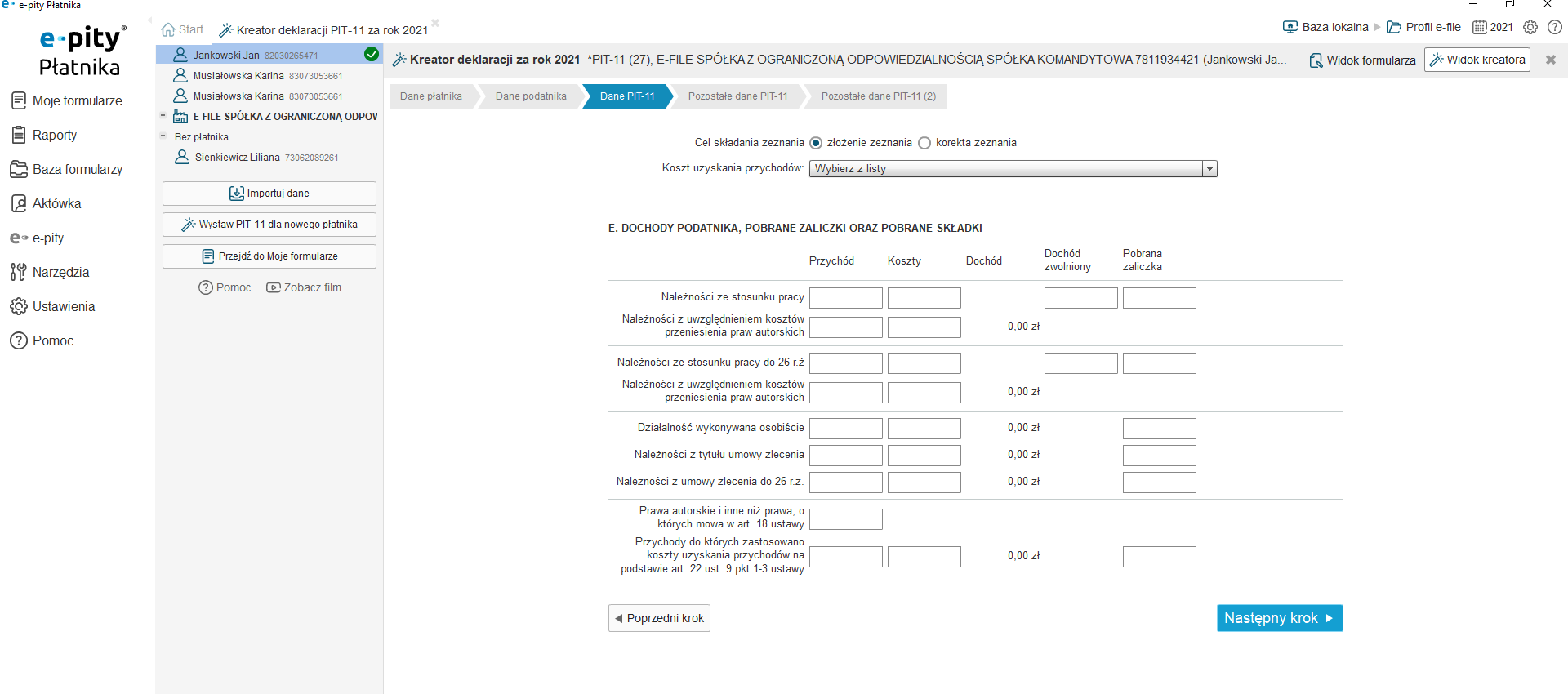Open the 2021 year calendar selector
Viewport: 1568px width, 694px height.
1493,27
